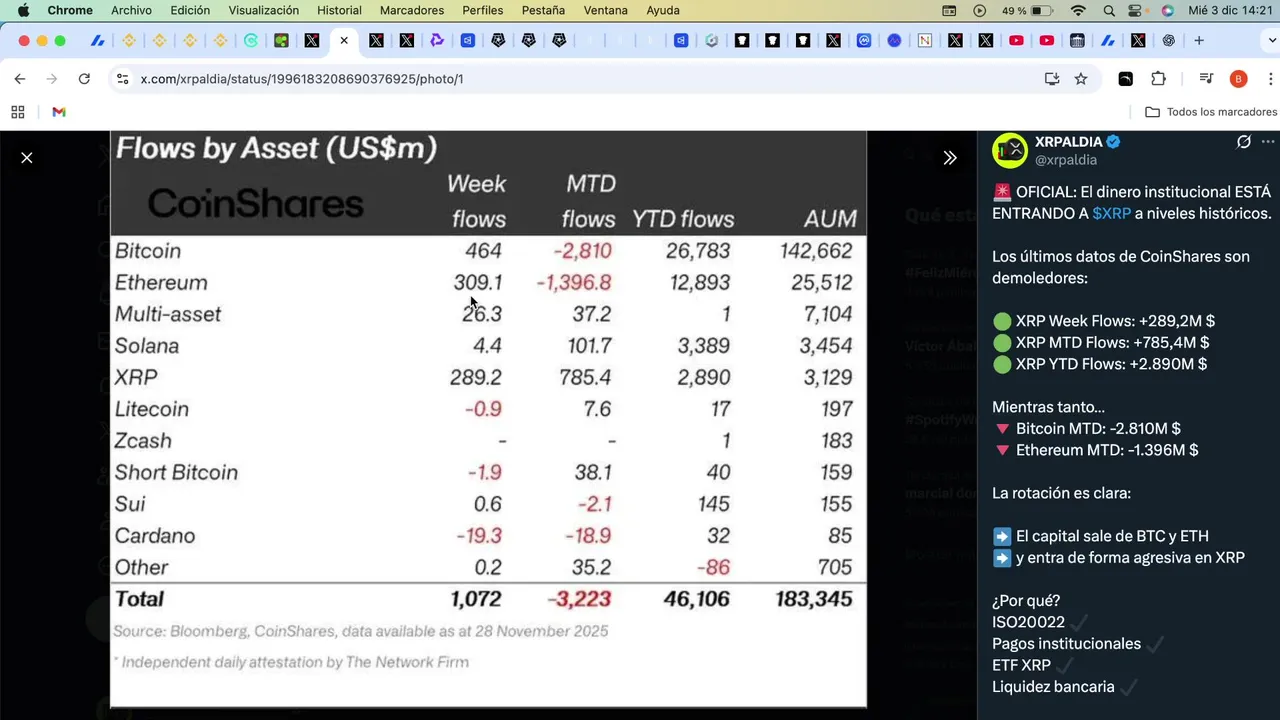Click the install app icon in address bar

click(1052, 79)
